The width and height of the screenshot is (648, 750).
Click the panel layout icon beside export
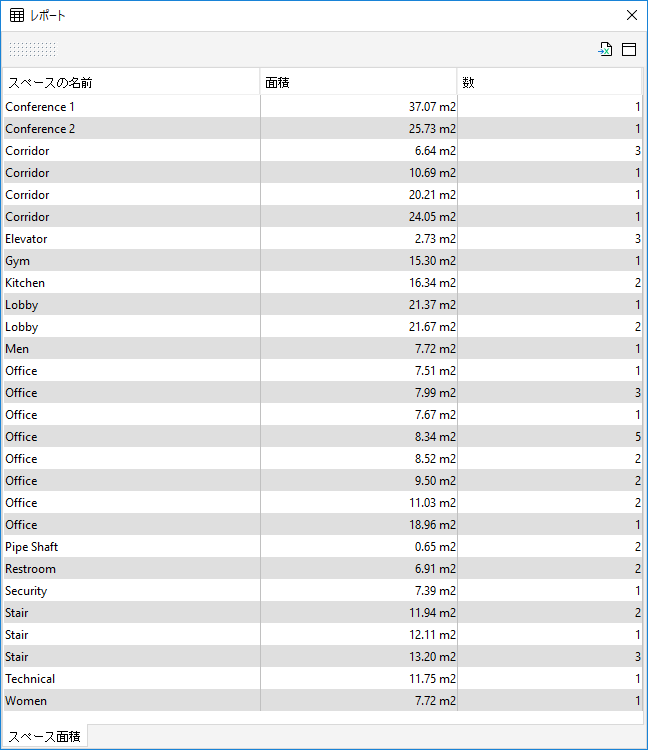pyautogui.click(x=629, y=49)
